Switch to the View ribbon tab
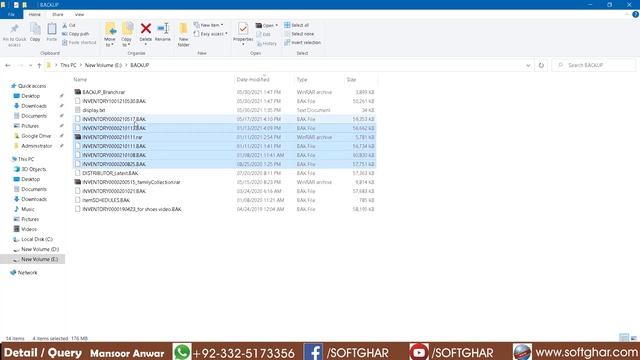Viewport: 640px width, 360px height. point(79,14)
